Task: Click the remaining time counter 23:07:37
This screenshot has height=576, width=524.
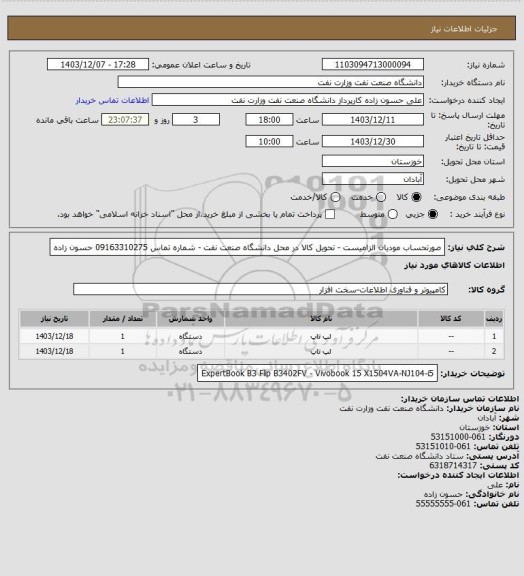Action: pos(125,120)
